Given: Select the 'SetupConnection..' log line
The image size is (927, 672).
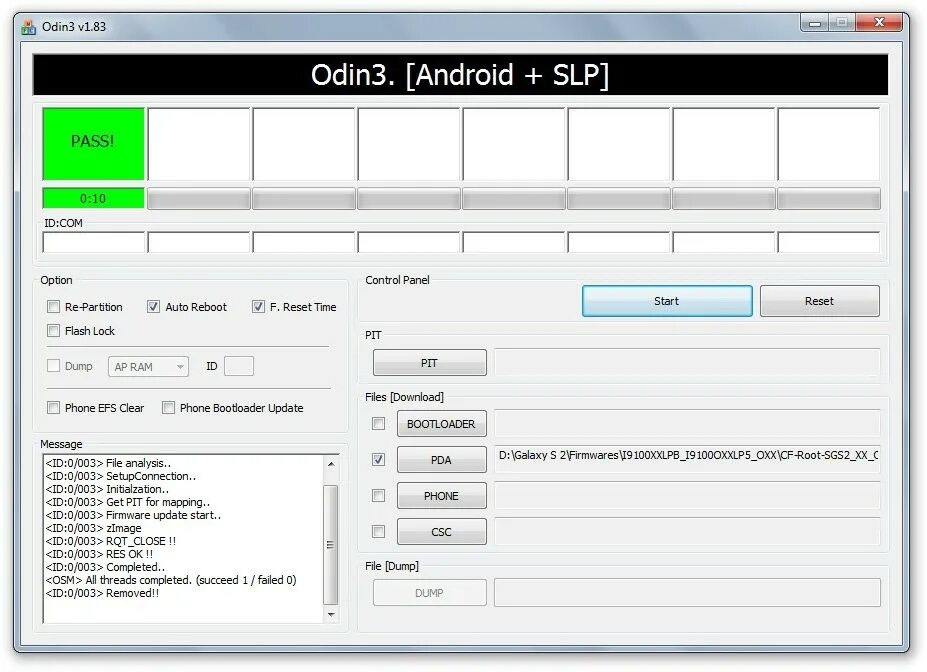Looking at the screenshot, I should 121,476.
